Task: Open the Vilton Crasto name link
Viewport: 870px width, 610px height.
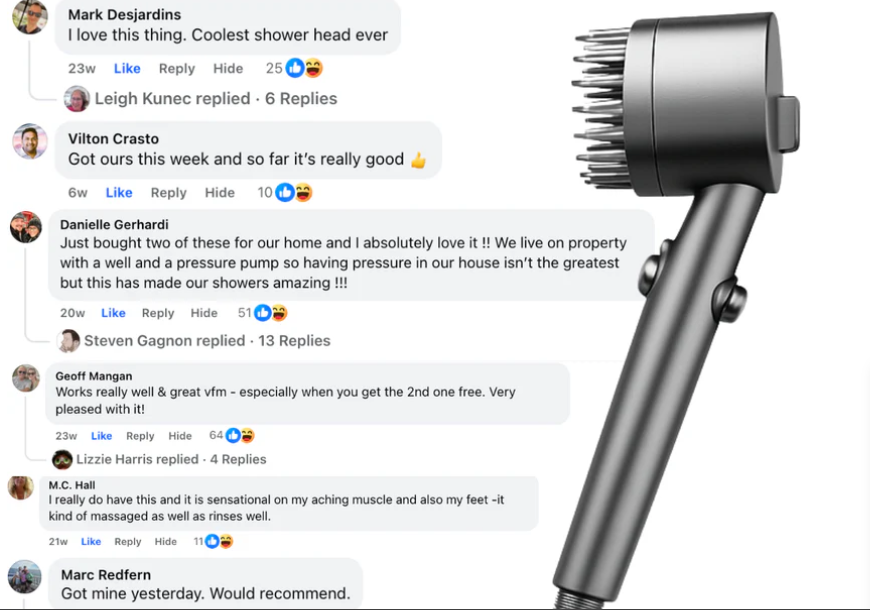Action: pos(113,139)
